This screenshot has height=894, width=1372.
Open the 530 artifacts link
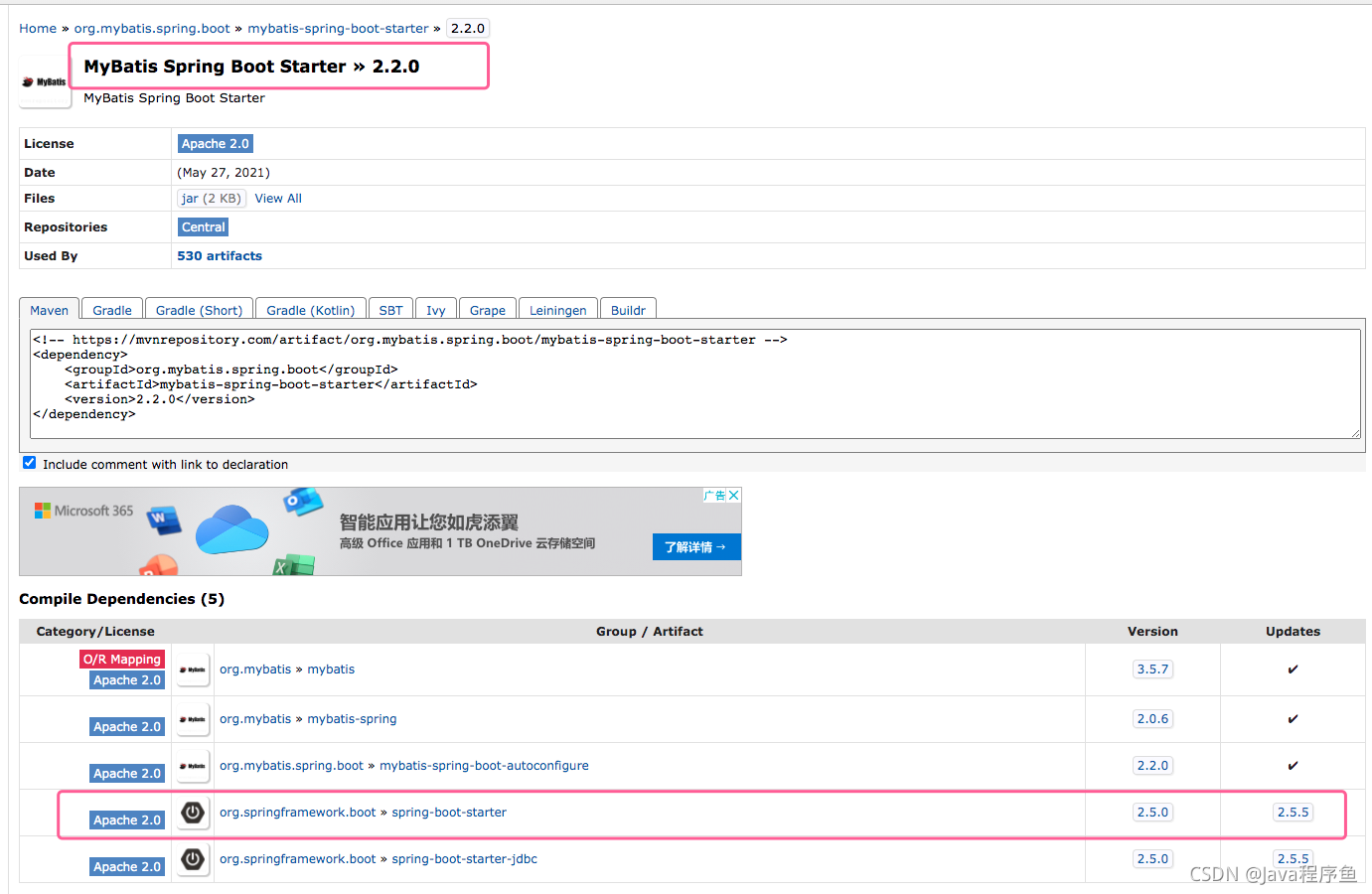220,256
